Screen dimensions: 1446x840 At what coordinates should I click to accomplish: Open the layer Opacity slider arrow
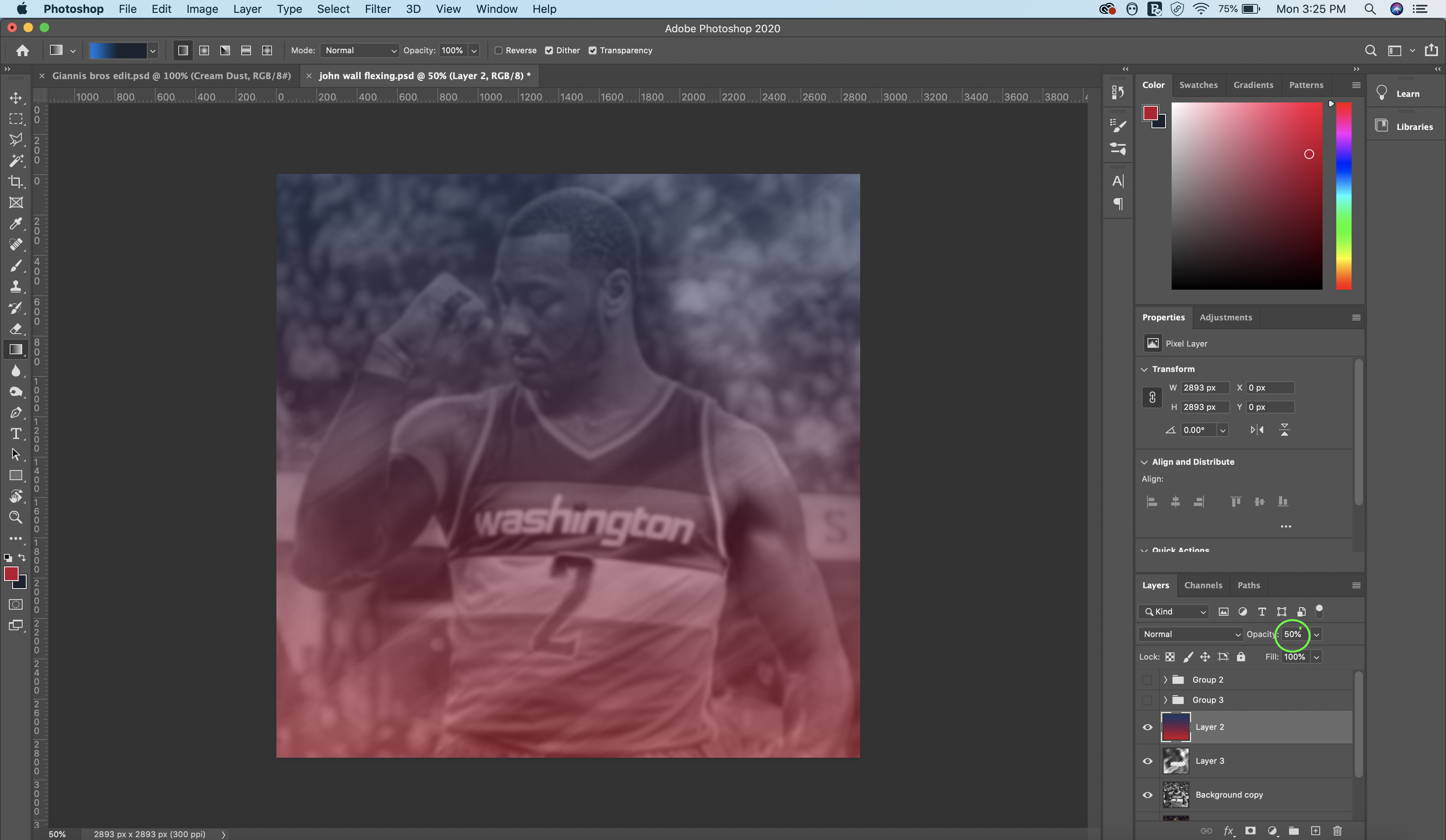point(1316,634)
